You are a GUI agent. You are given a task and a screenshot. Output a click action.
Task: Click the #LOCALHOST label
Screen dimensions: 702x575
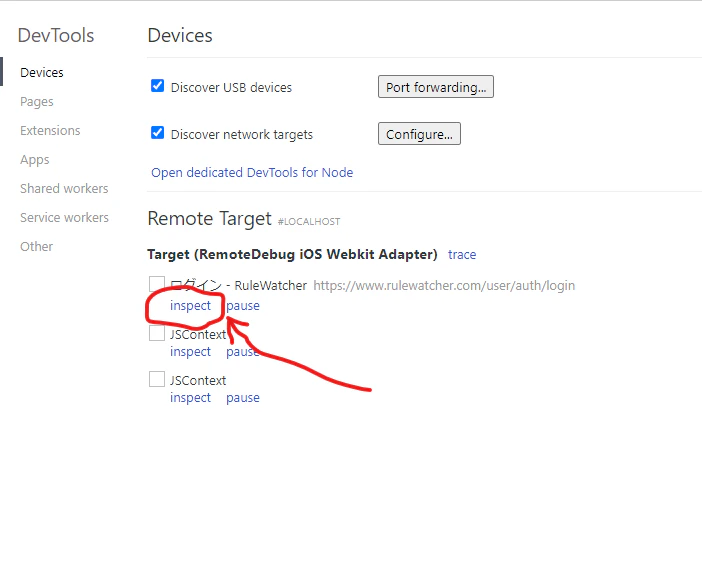309,222
